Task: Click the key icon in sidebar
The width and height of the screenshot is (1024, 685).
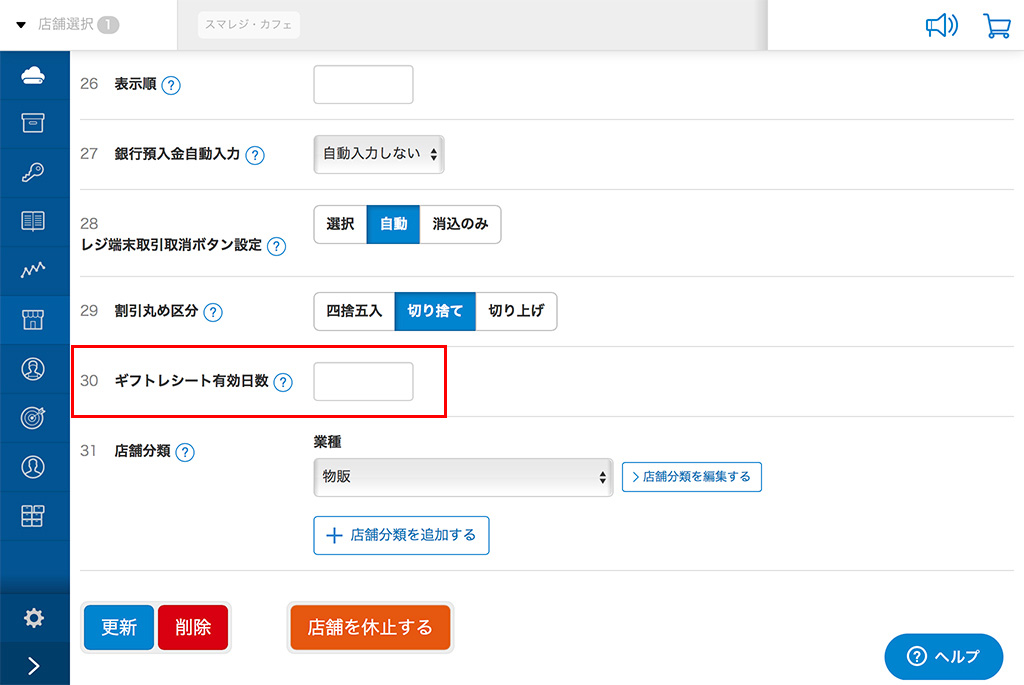Action: point(34,172)
